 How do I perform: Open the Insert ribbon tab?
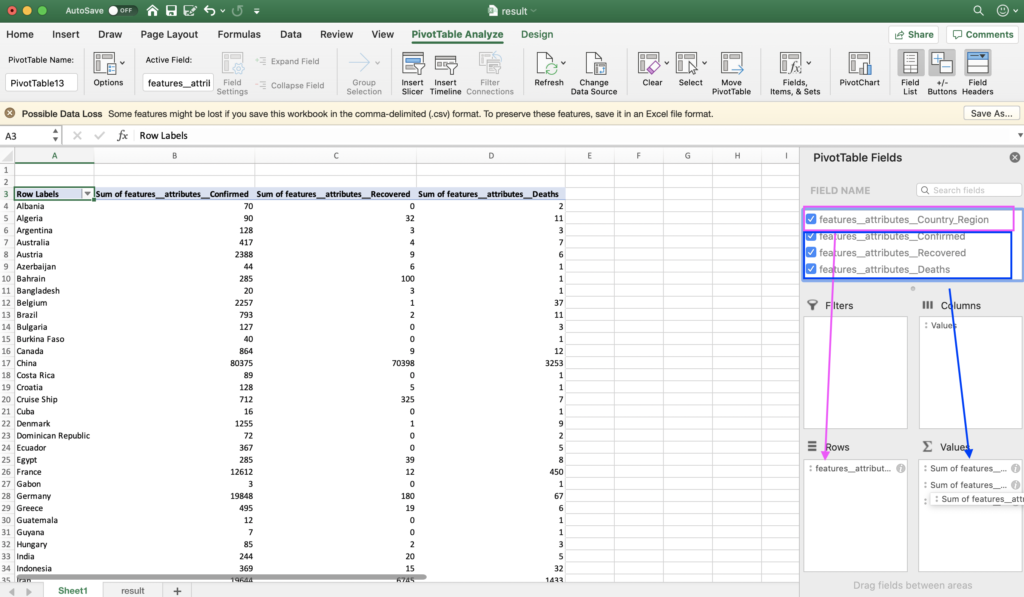pyautogui.click(x=65, y=35)
